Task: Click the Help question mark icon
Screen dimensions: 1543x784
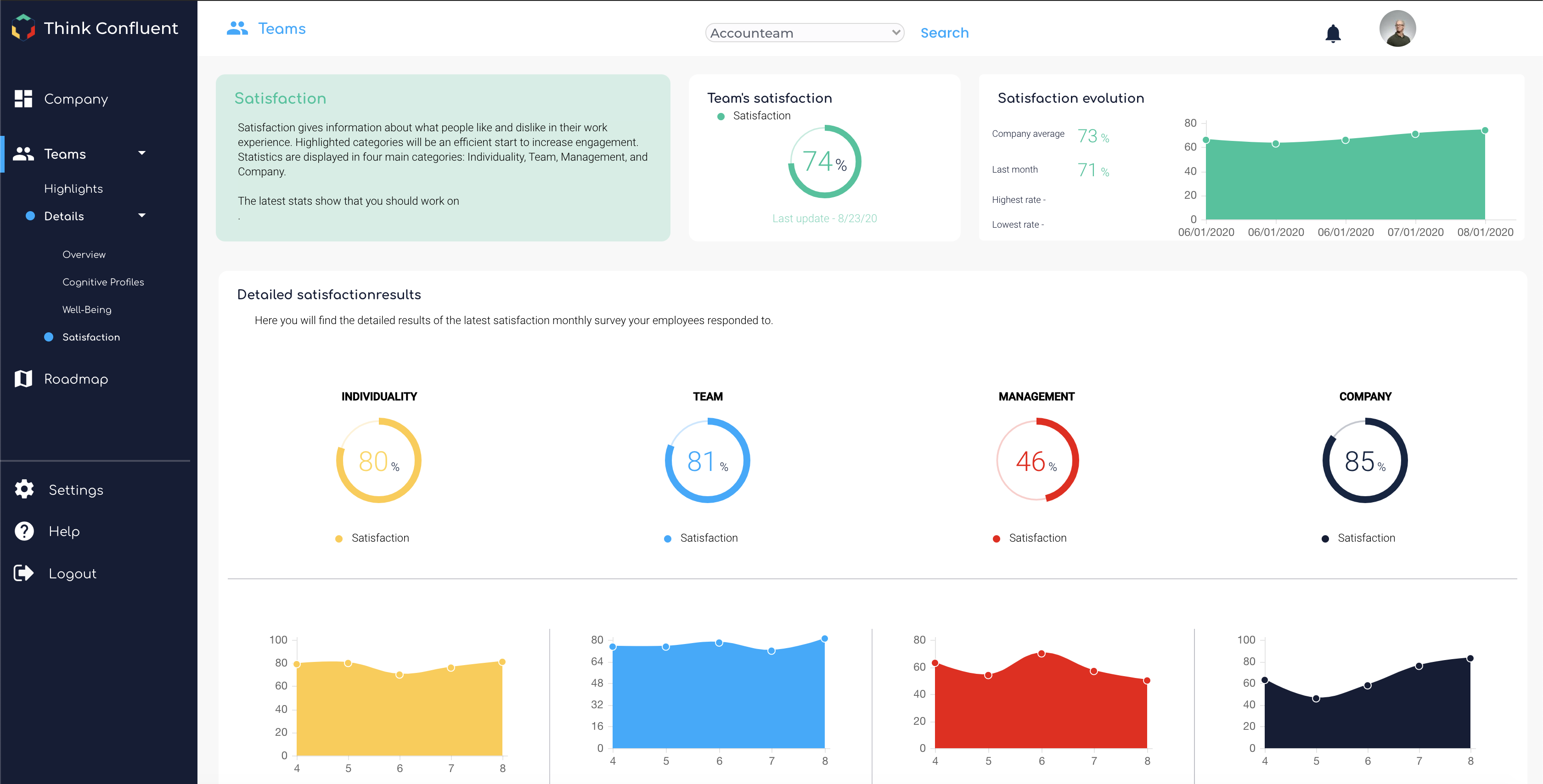Action: pos(24,531)
